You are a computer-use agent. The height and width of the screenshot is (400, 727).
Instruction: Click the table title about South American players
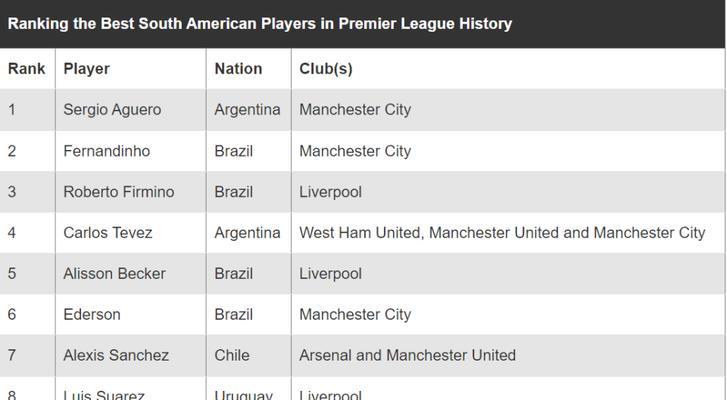(x=260, y=24)
